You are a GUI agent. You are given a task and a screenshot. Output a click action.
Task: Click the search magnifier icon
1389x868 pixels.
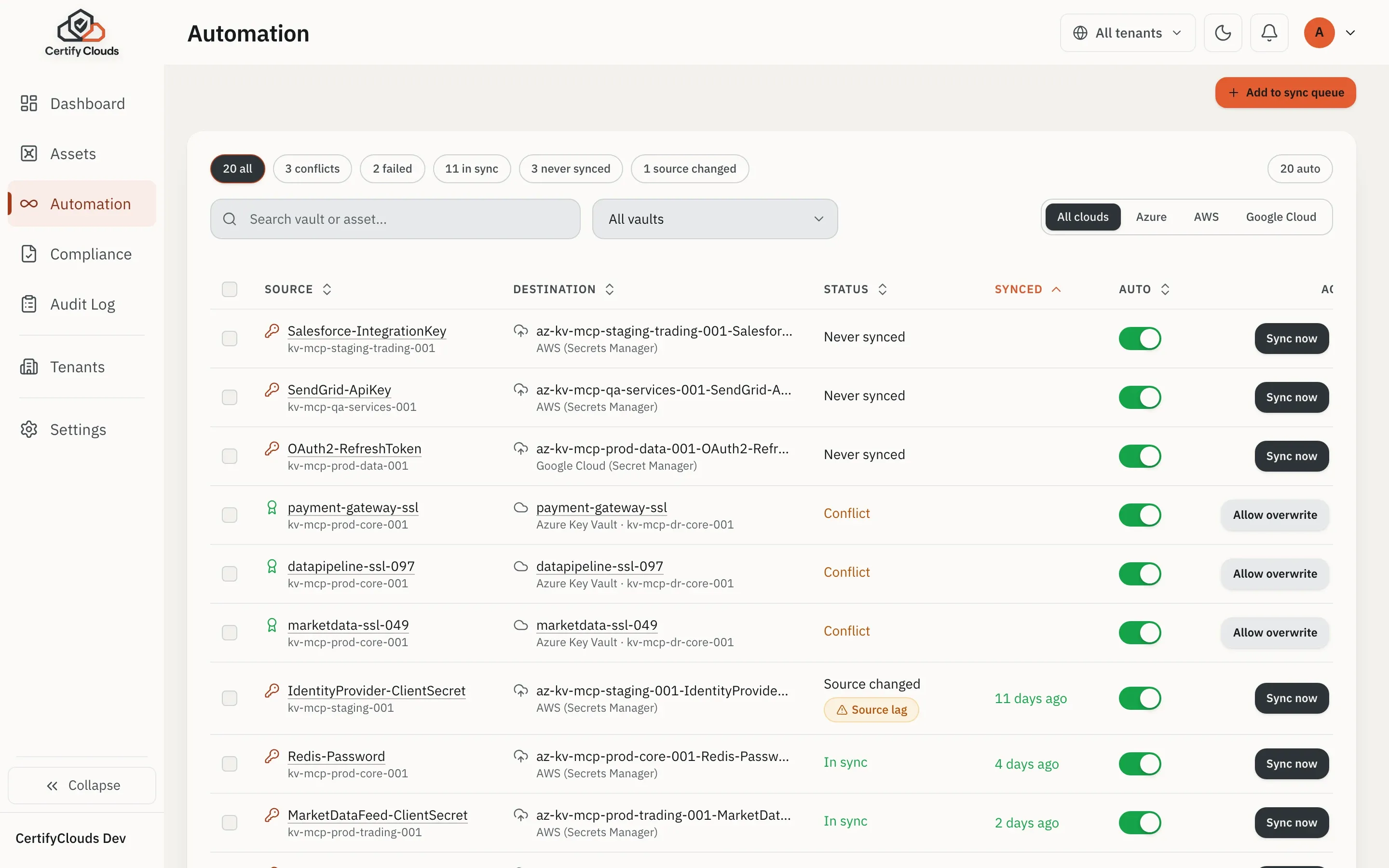(230, 219)
